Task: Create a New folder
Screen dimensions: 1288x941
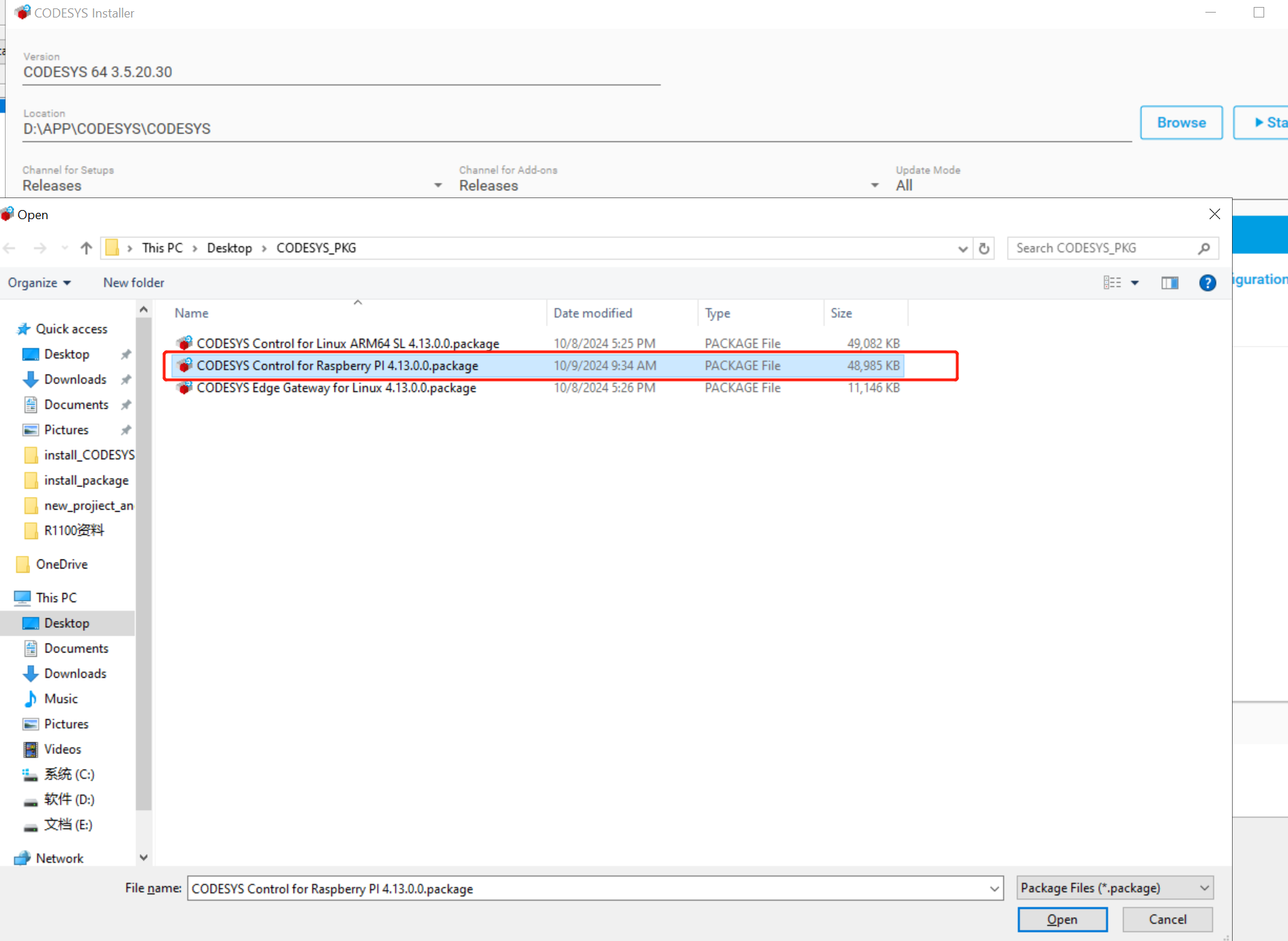Action: click(x=134, y=283)
